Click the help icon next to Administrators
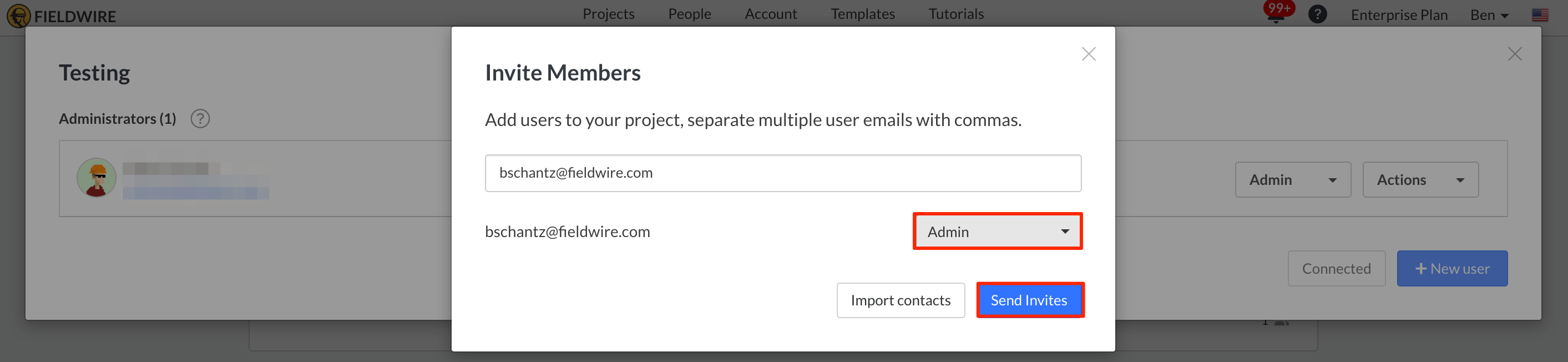The image size is (1568, 362). 200,118
